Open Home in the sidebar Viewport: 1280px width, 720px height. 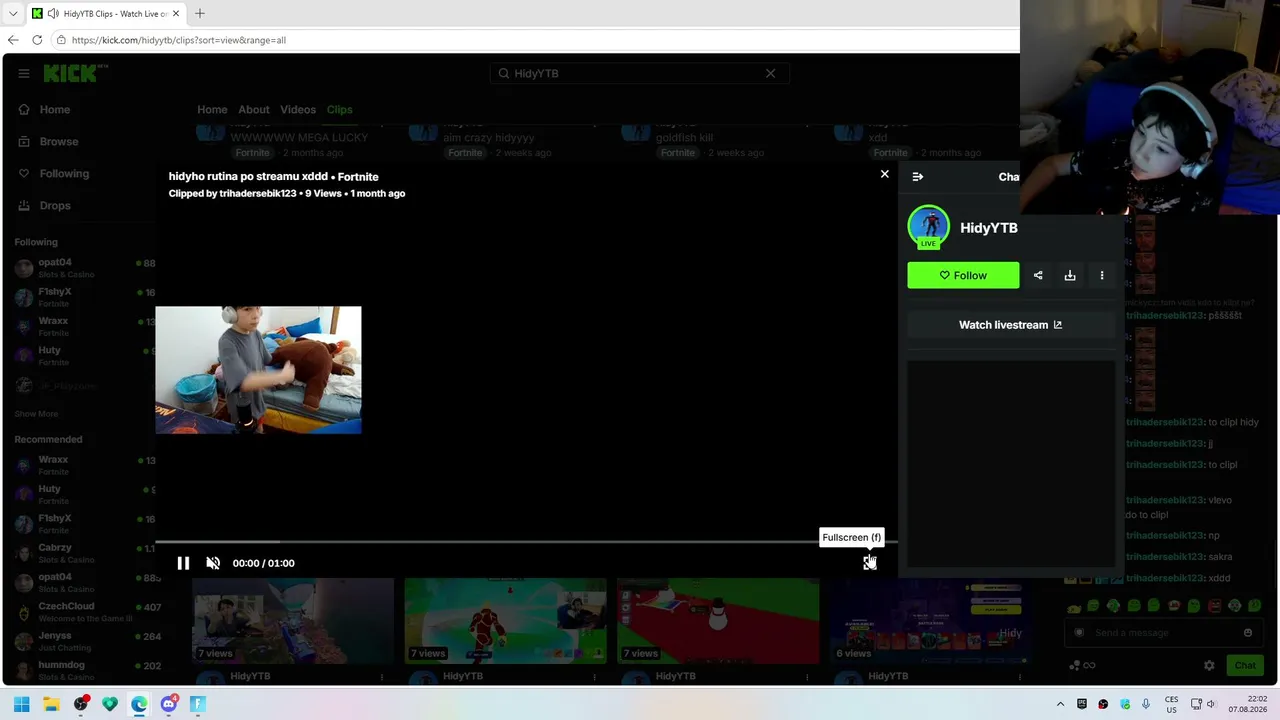(55, 109)
